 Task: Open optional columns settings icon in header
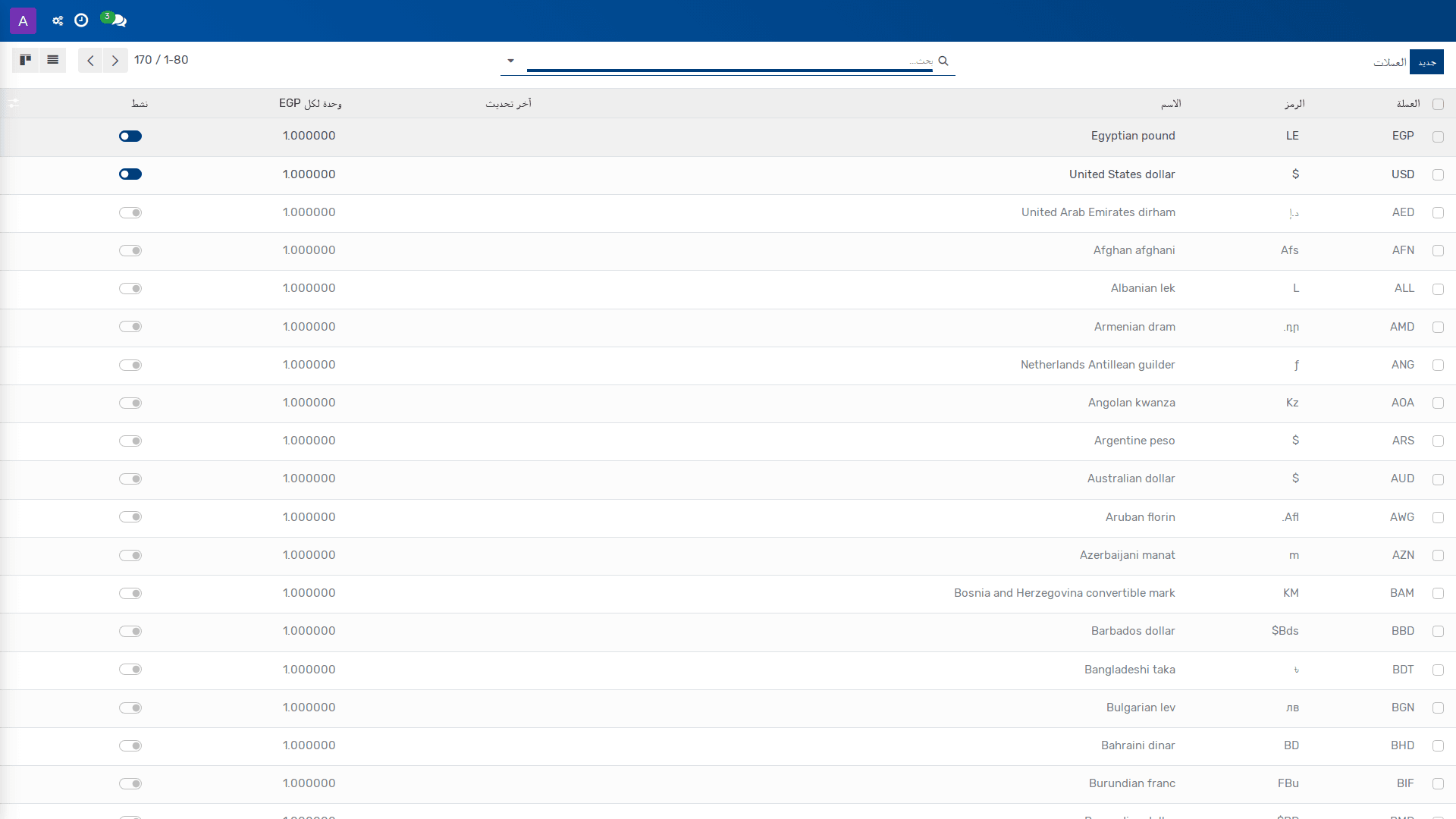[x=14, y=103]
